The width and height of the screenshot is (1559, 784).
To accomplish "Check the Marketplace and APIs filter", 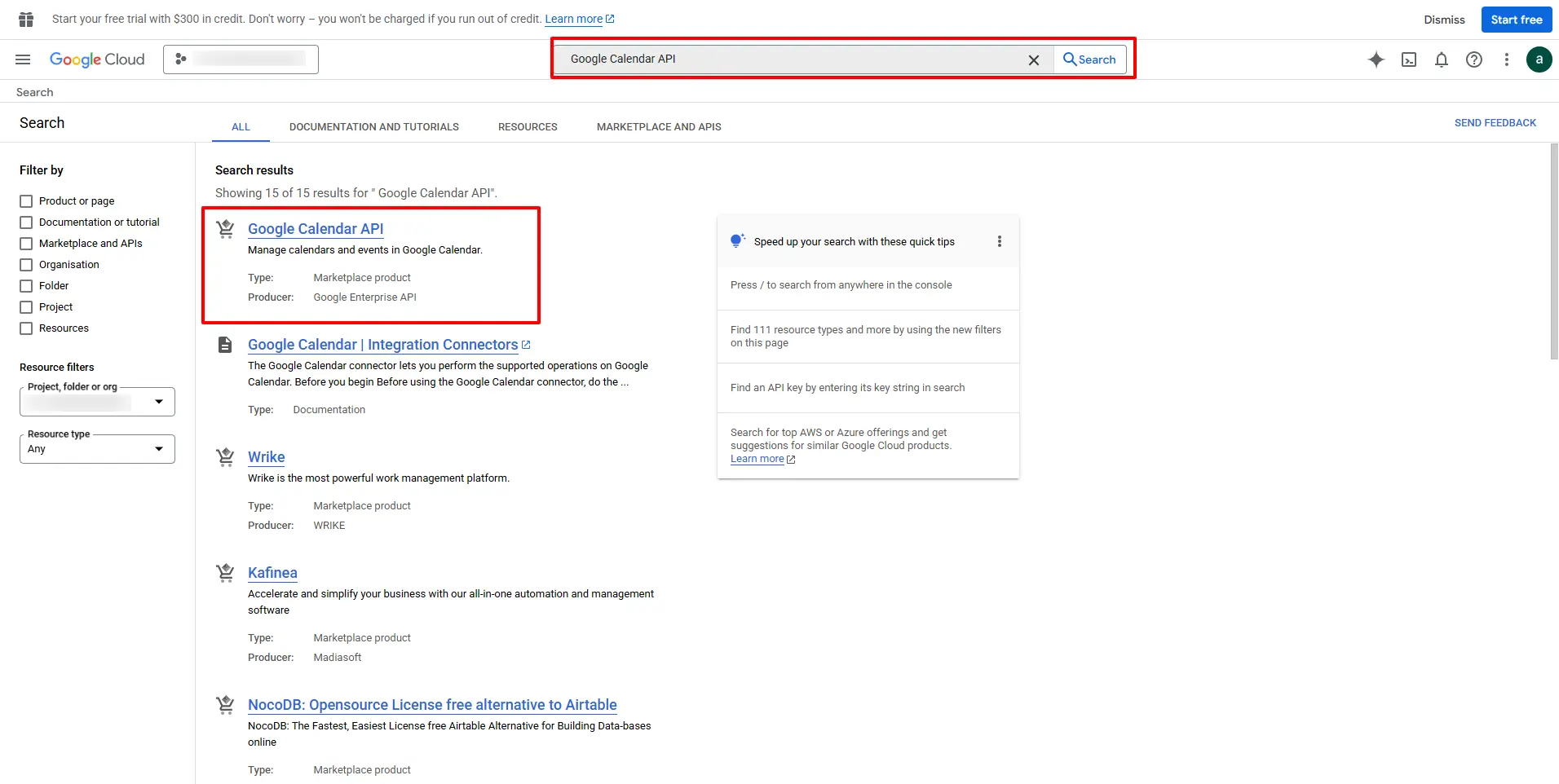I will click(x=26, y=244).
